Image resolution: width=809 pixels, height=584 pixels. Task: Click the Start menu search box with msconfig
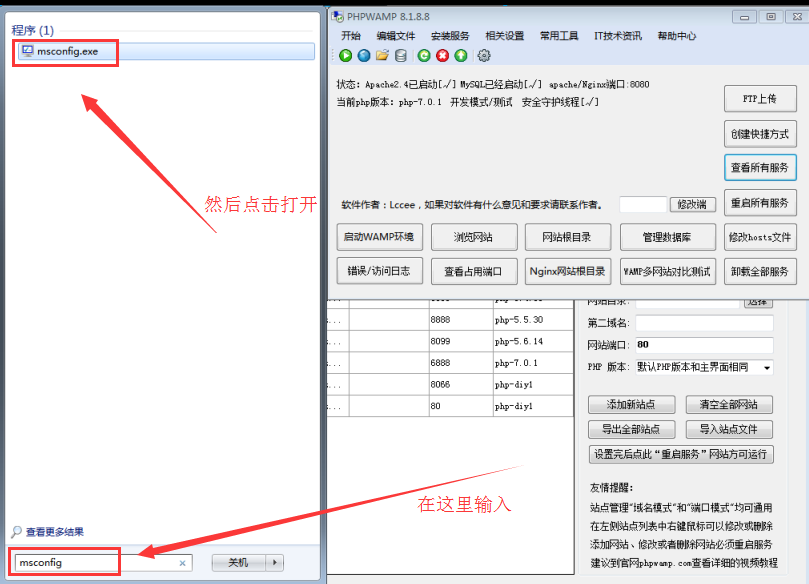(x=103, y=562)
